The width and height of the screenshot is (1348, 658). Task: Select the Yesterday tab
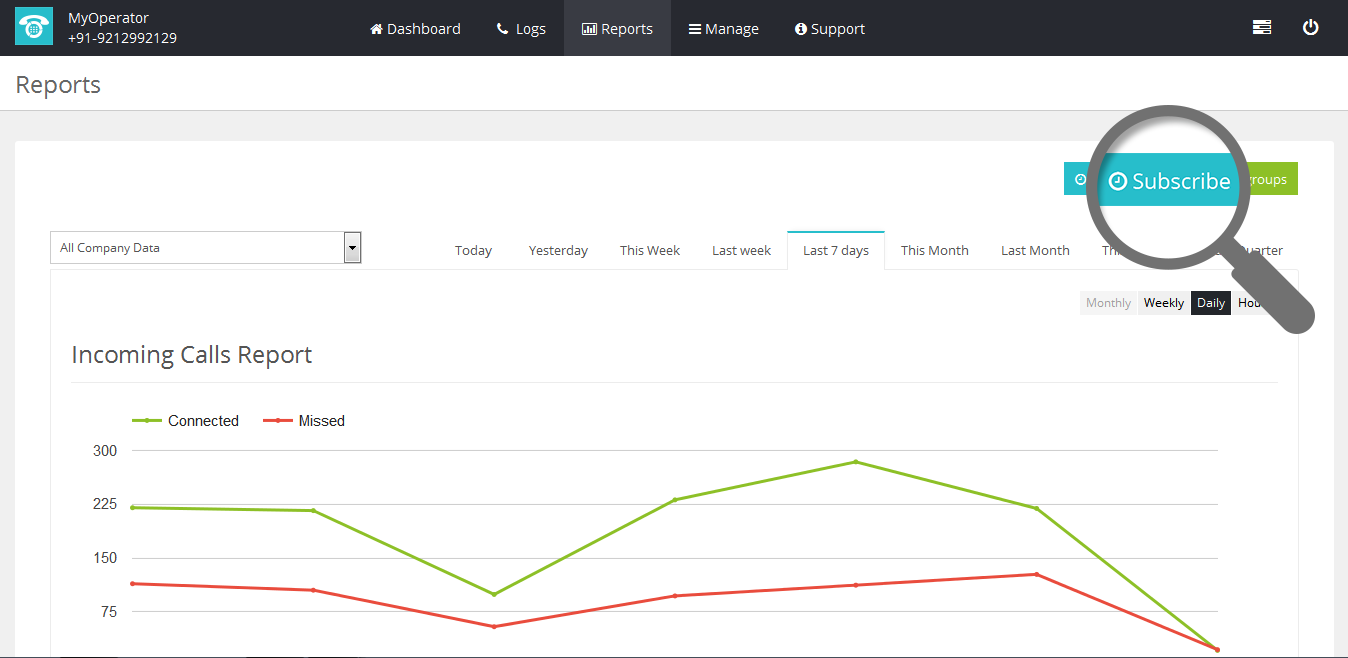point(558,251)
